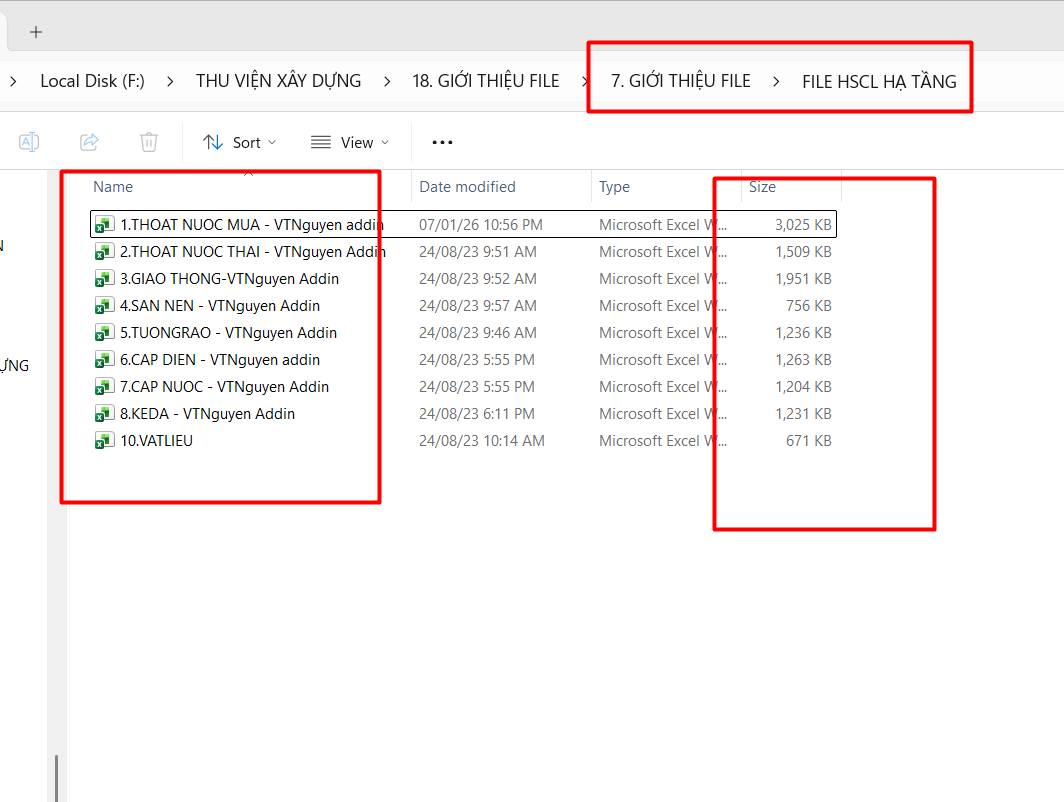
Task: Sort by Date modified column header
Action: click(468, 187)
